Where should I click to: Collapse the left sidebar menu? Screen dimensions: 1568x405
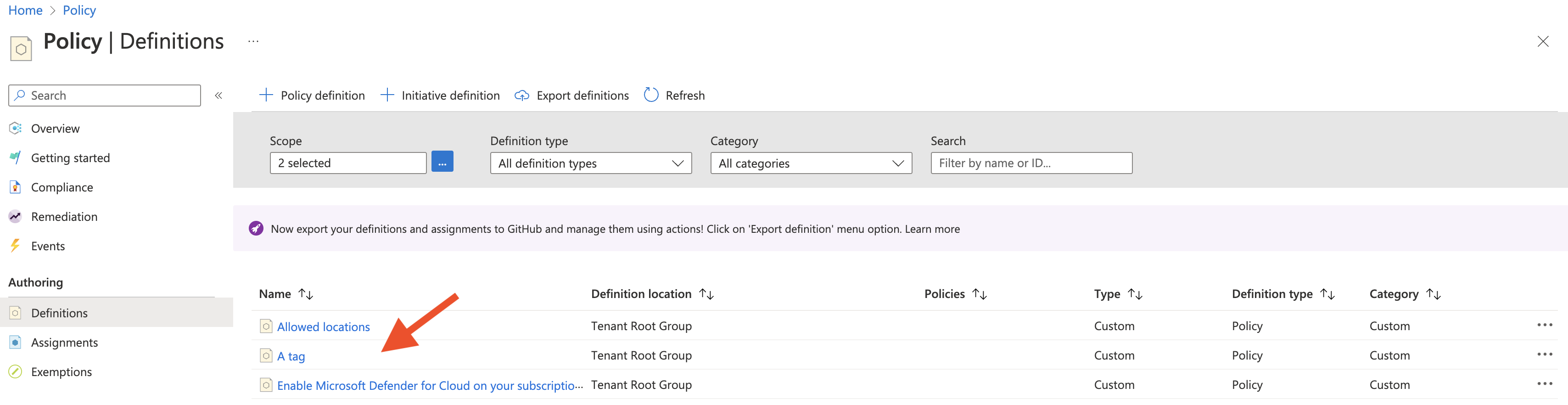[218, 96]
